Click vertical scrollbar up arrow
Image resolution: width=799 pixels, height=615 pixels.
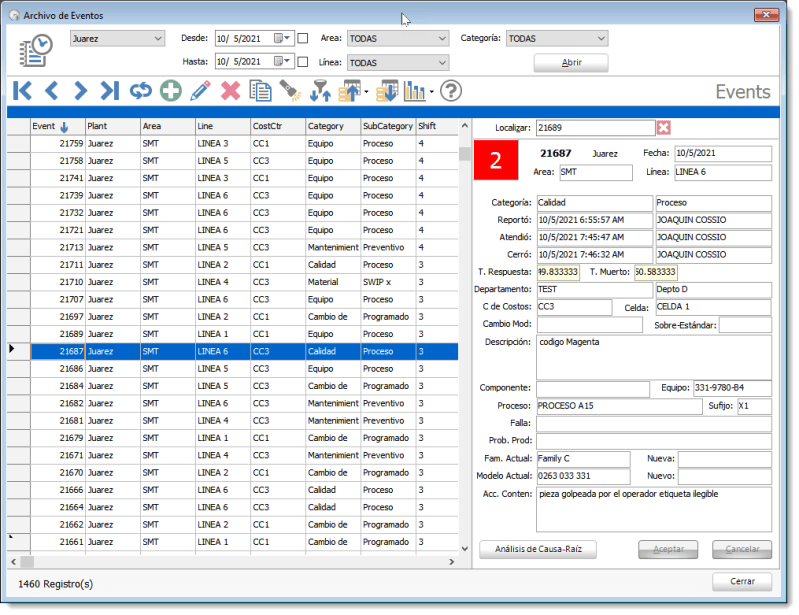point(465,125)
